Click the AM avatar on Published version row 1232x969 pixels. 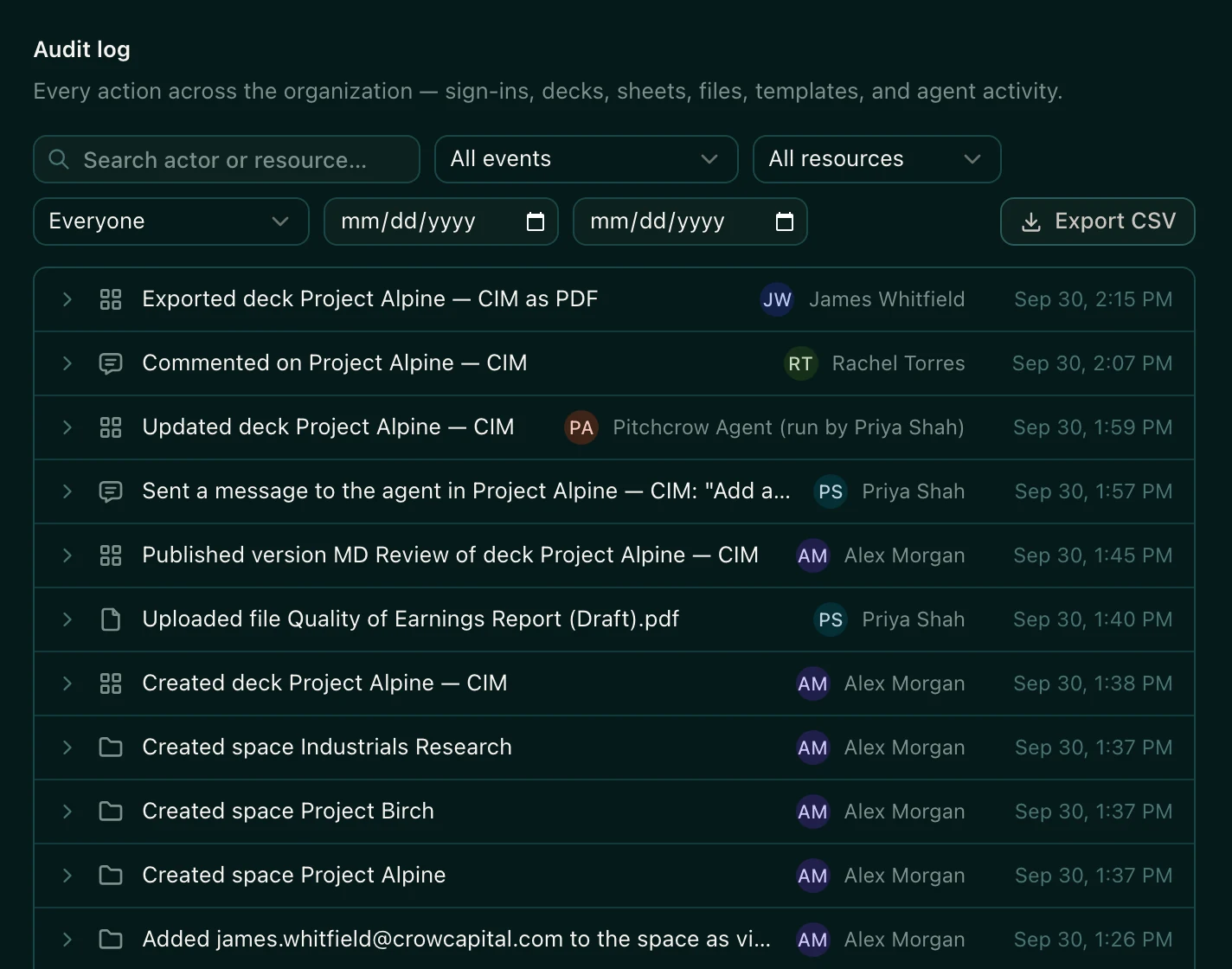(812, 555)
